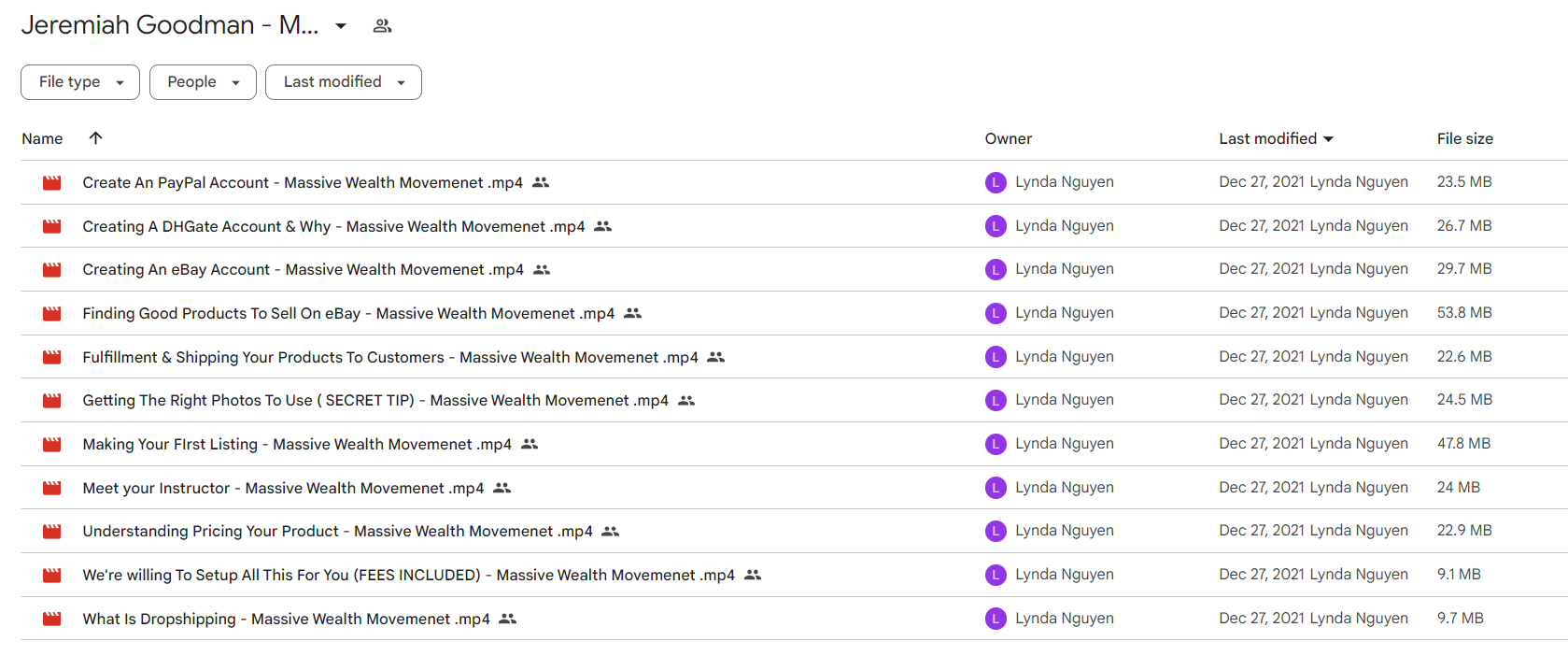Click shared icon next to Creating An eBay Account
Image resolution: width=1568 pixels, height=670 pixels.
click(542, 270)
